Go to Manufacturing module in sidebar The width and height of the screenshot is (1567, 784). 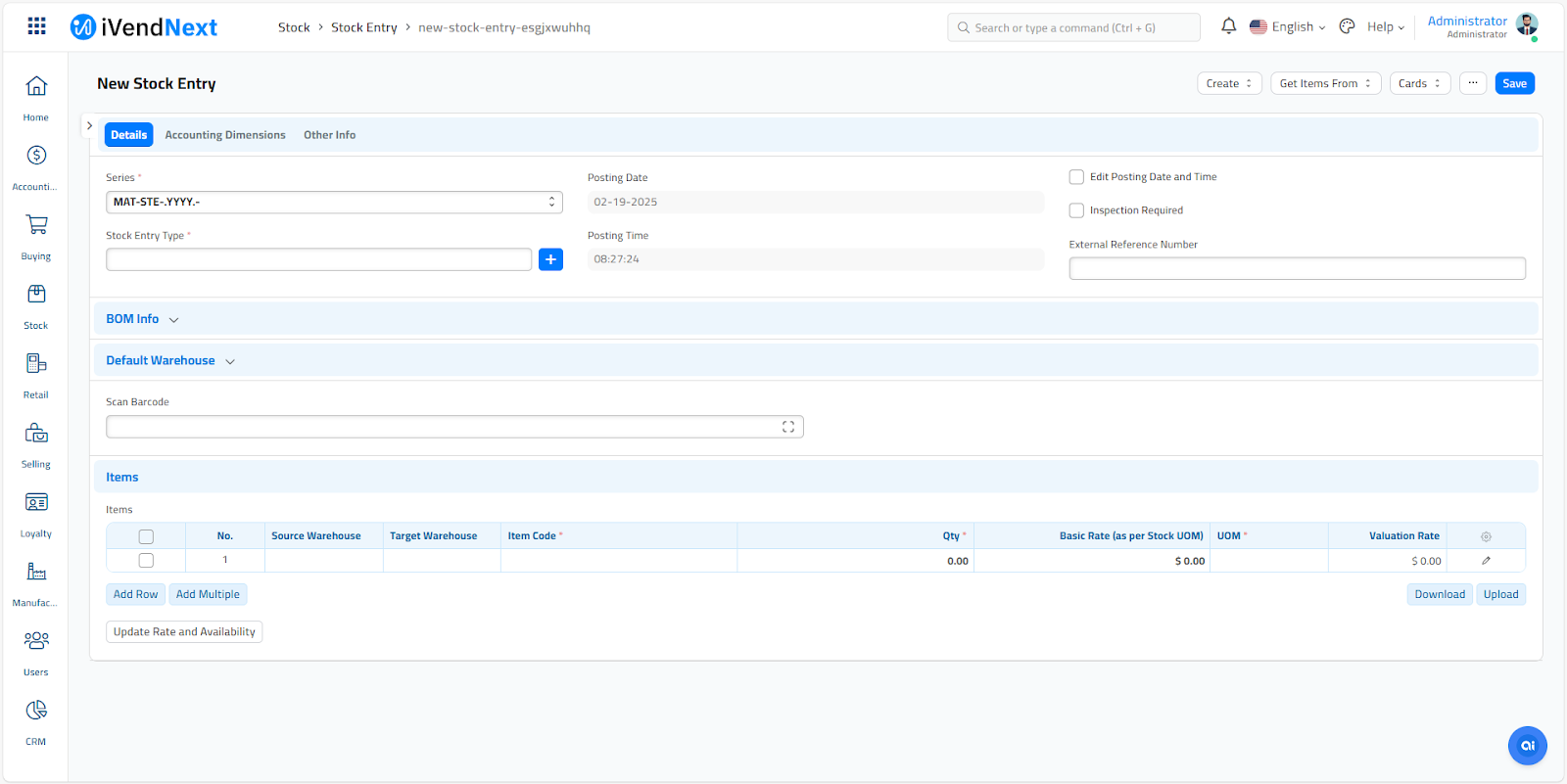pyautogui.click(x=36, y=573)
